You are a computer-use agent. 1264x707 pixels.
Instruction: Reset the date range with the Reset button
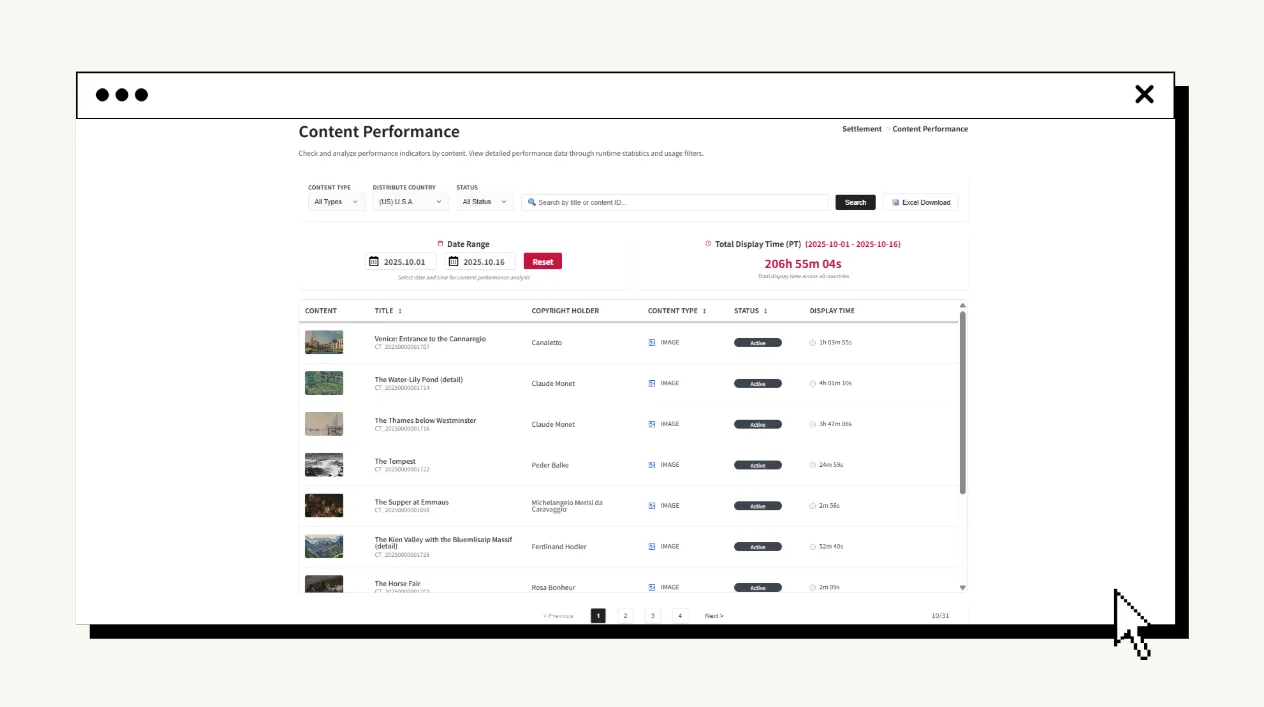pyautogui.click(x=543, y=262)
